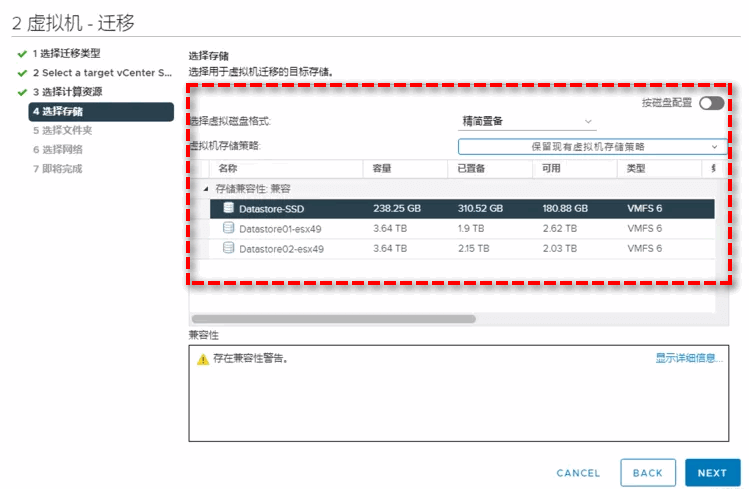749x489 pixels.
Task: Sort the table by the 容量 column header
Action: pyautogui.click(x=382, y=169)
